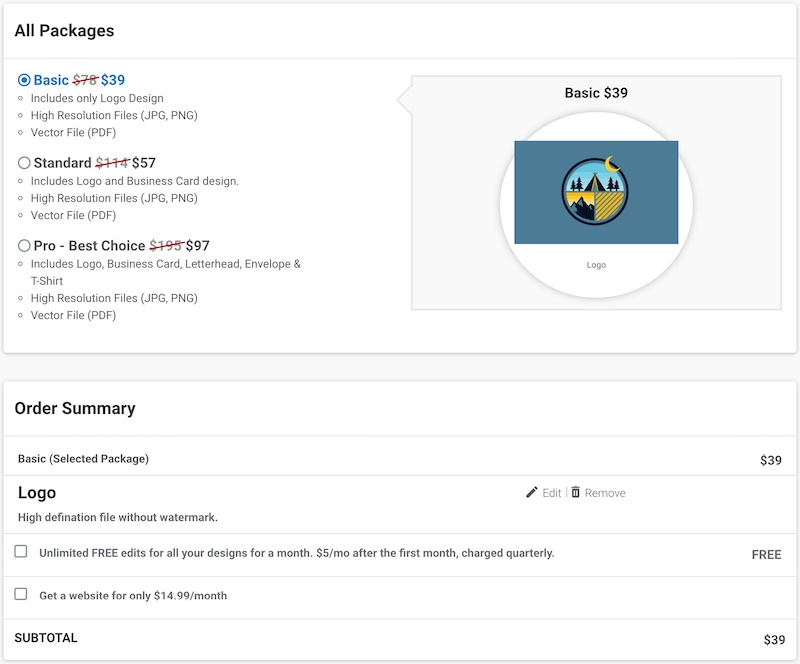The image size is (800, 664).
Task: Click the SUBTOTAL label
Action: point(46,638)
